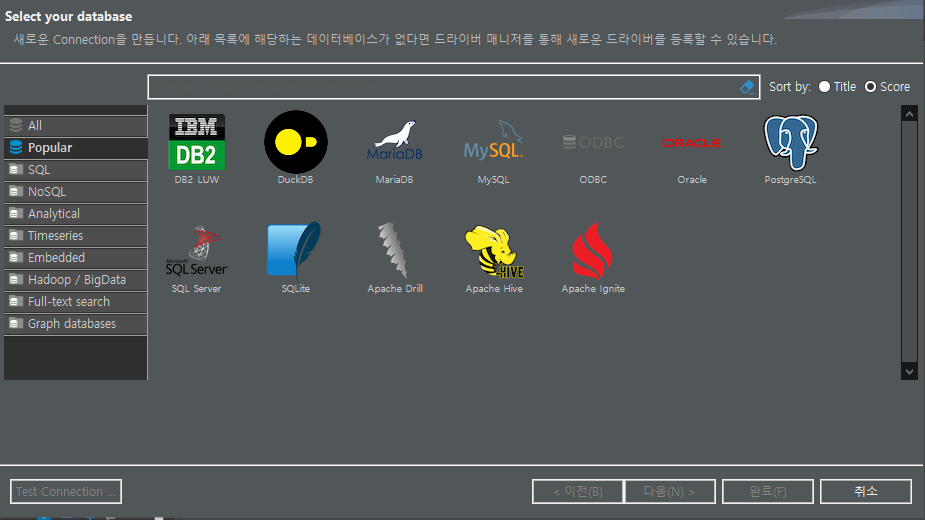Open the Hadoop / BigData category
This screenshot has width=925, height=520.
pyautogui.click(x=76, y=280)
